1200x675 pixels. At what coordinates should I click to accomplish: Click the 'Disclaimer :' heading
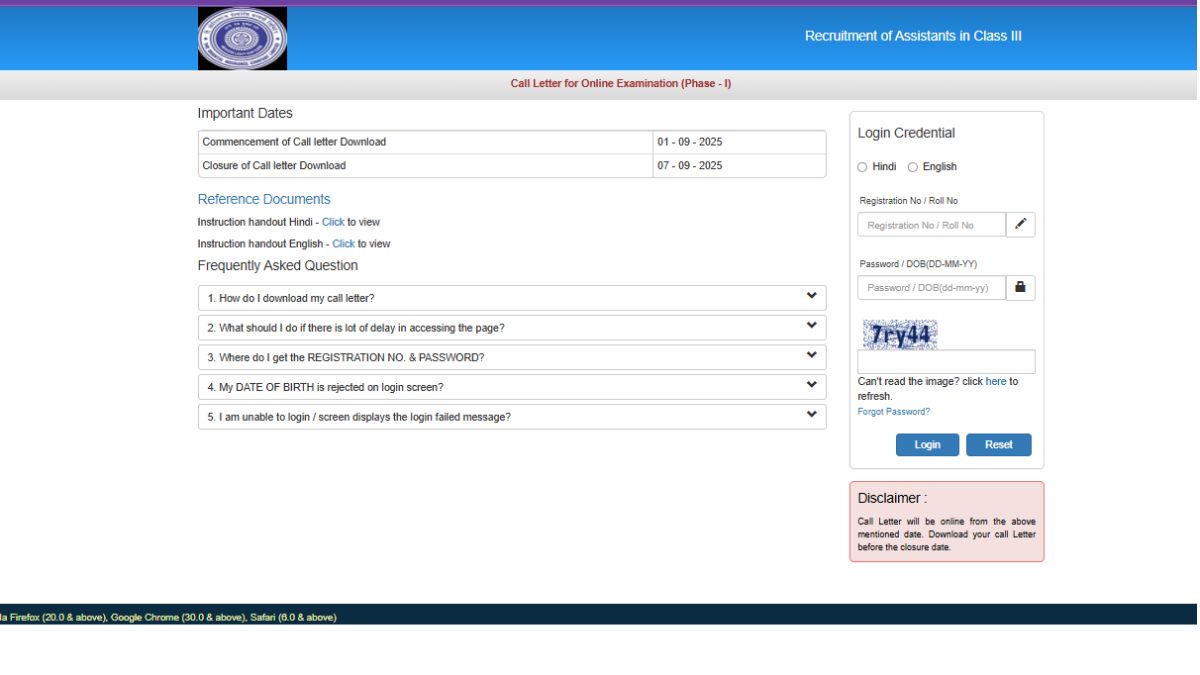[x=892, y=498]
